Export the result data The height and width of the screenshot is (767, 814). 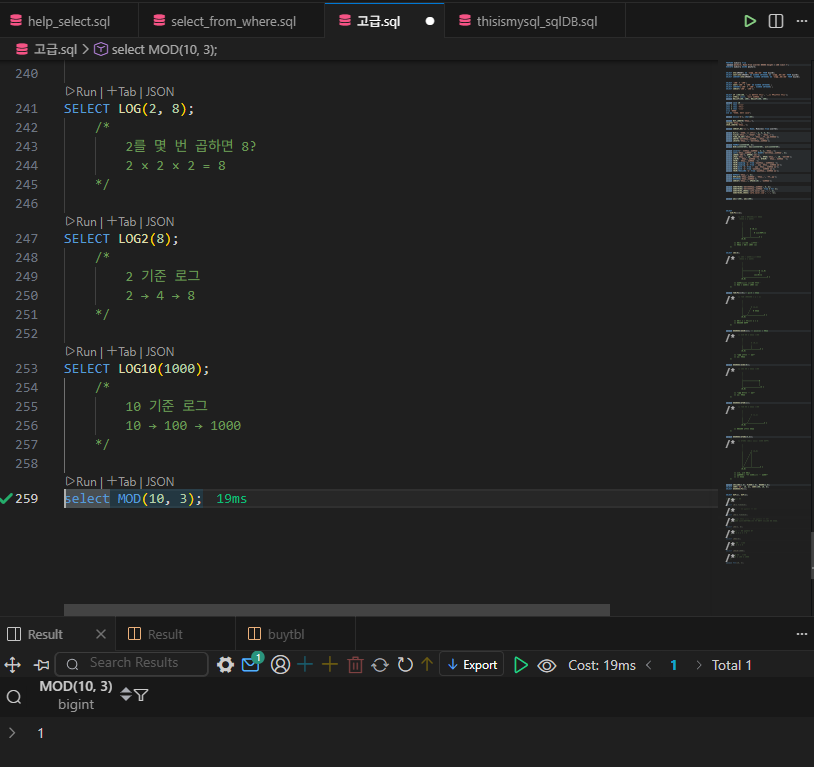[471, 664]
